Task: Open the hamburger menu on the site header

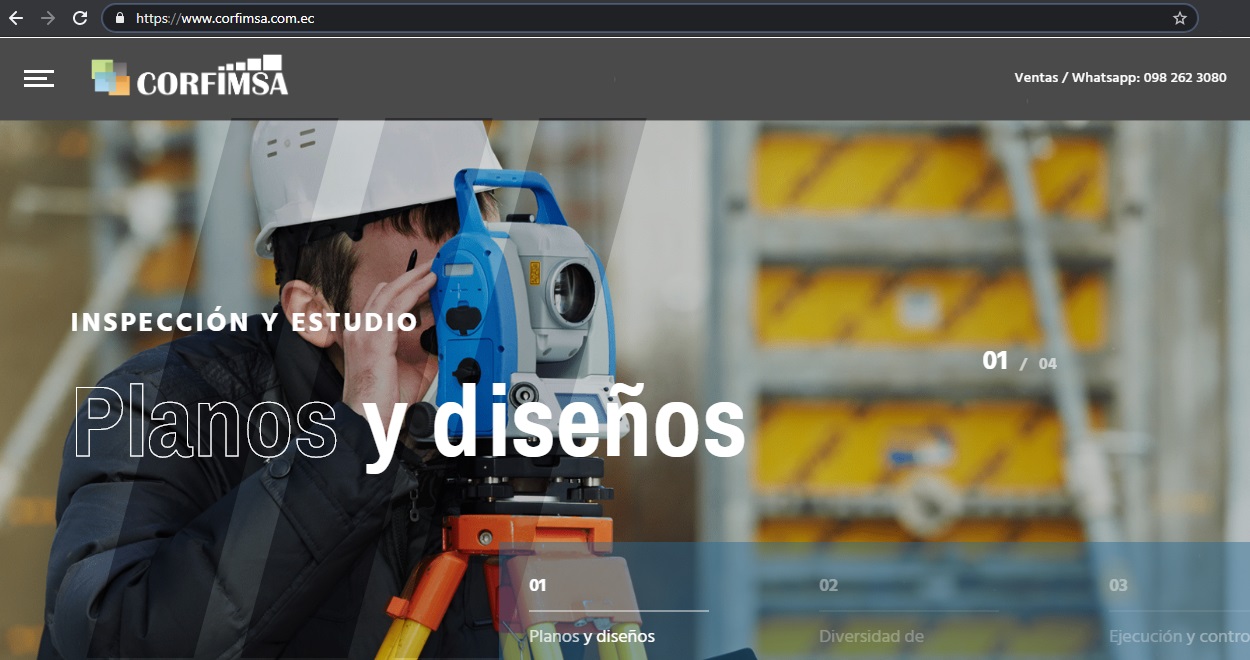Action: pyautogui.click(x=39, y=78)
